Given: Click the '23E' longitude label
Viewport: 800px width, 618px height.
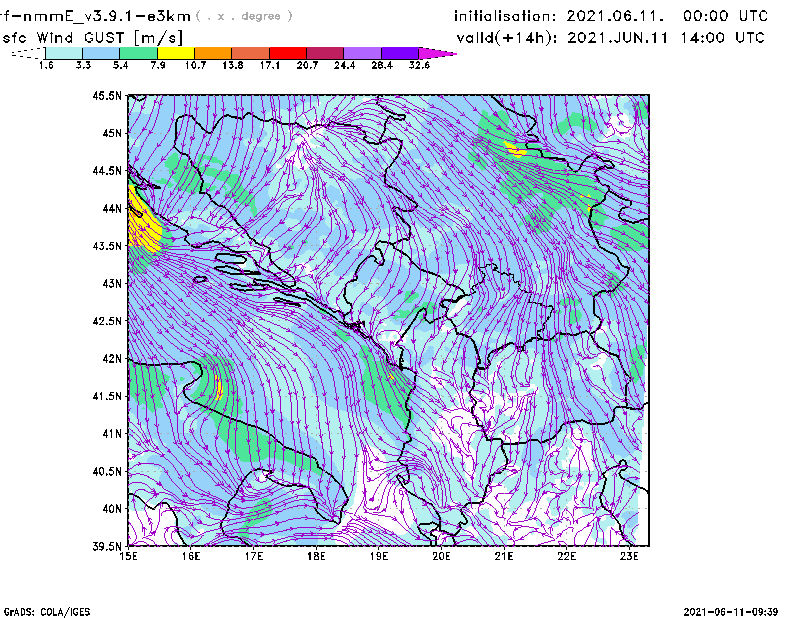Looking at the screenshot, I should pyautogui.click(x=629, y=556).
